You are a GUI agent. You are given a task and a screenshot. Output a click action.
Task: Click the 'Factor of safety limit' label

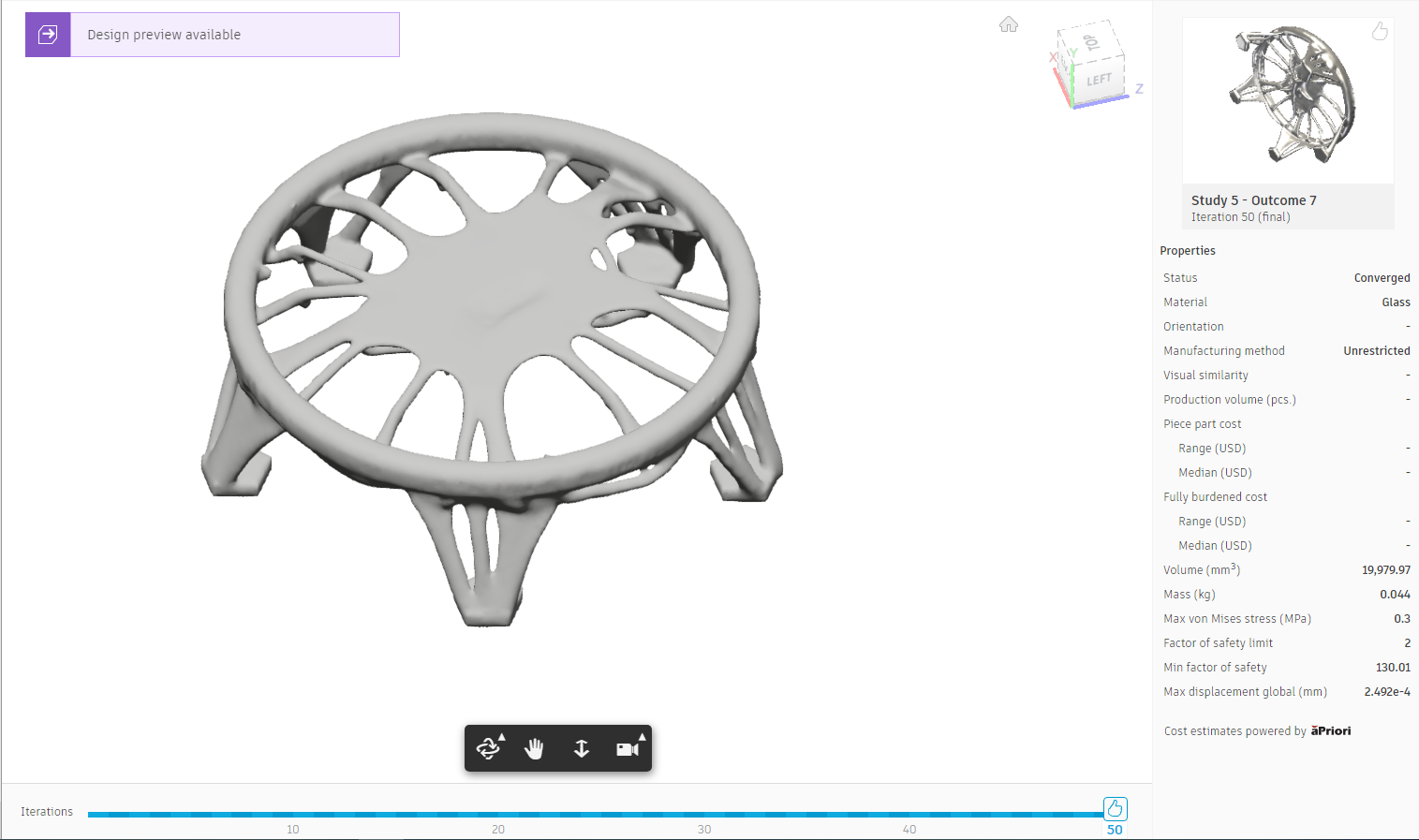1218,643
